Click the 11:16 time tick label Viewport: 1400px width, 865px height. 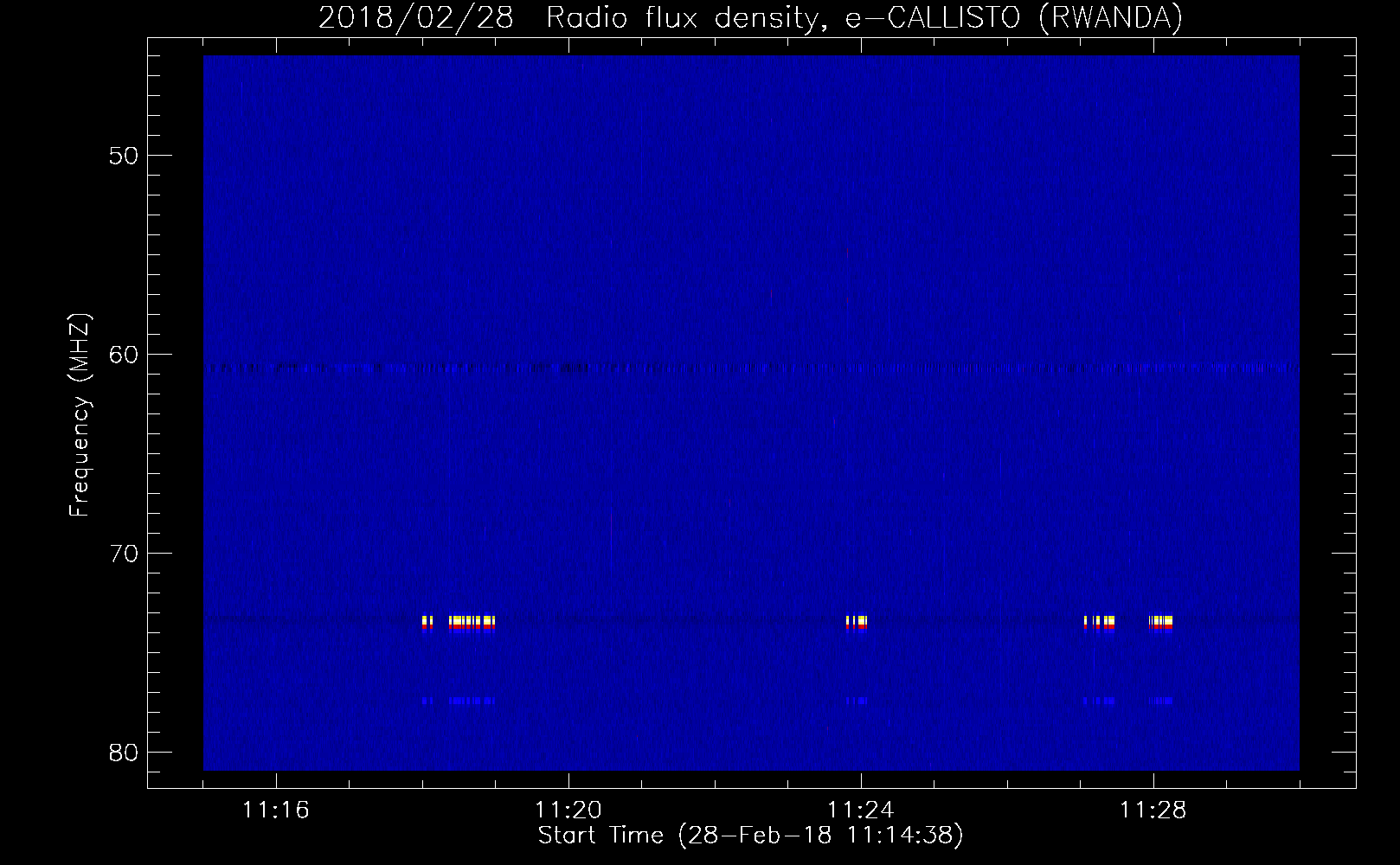pyautogui.click(x=276, y=811)
